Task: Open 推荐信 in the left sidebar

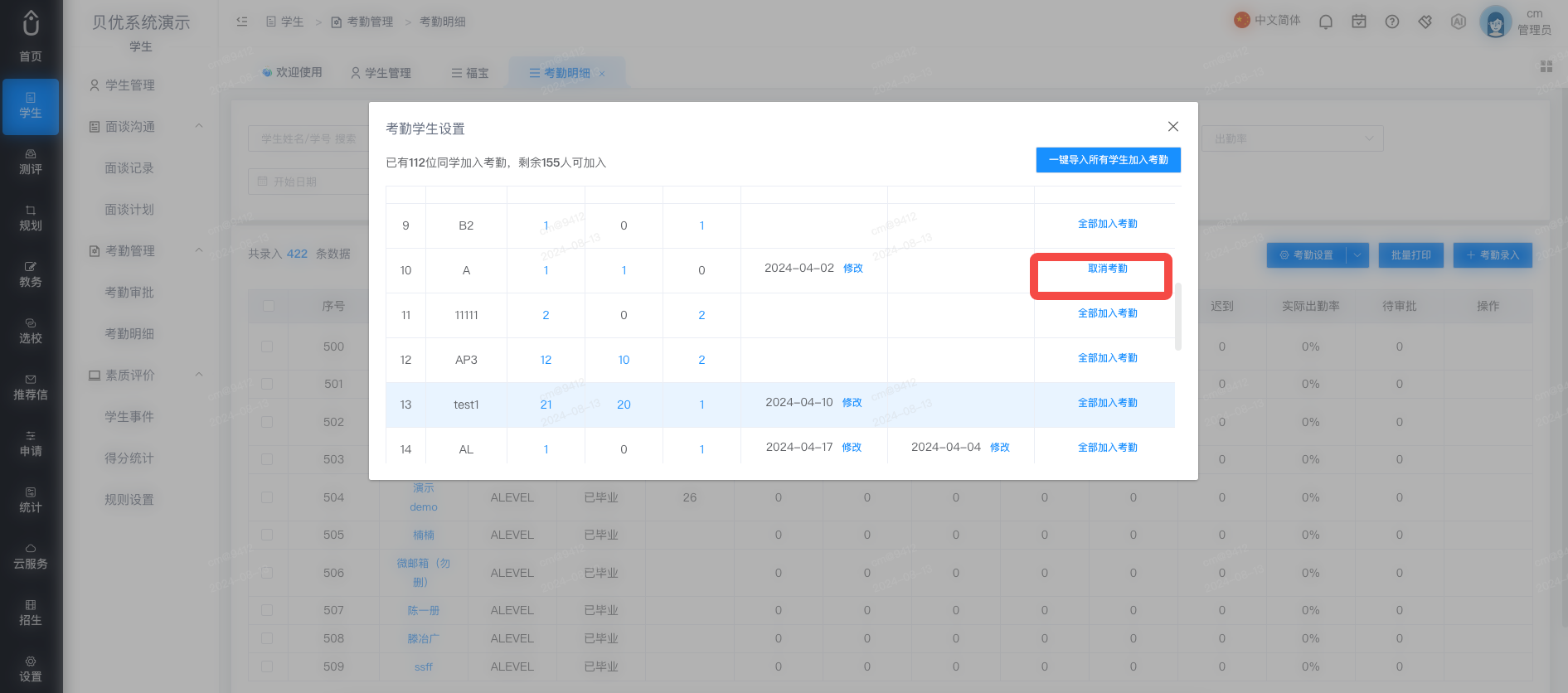Action: coord(31,388)
